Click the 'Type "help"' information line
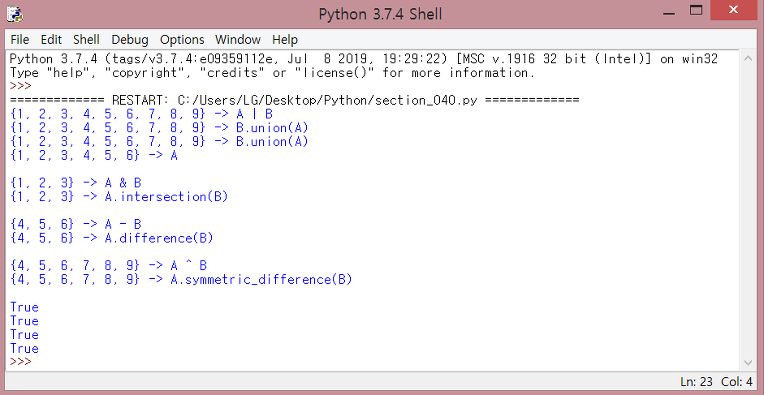The height and width of the screenshot is (395, 764). pyautogui.click(x=272, y=73)
